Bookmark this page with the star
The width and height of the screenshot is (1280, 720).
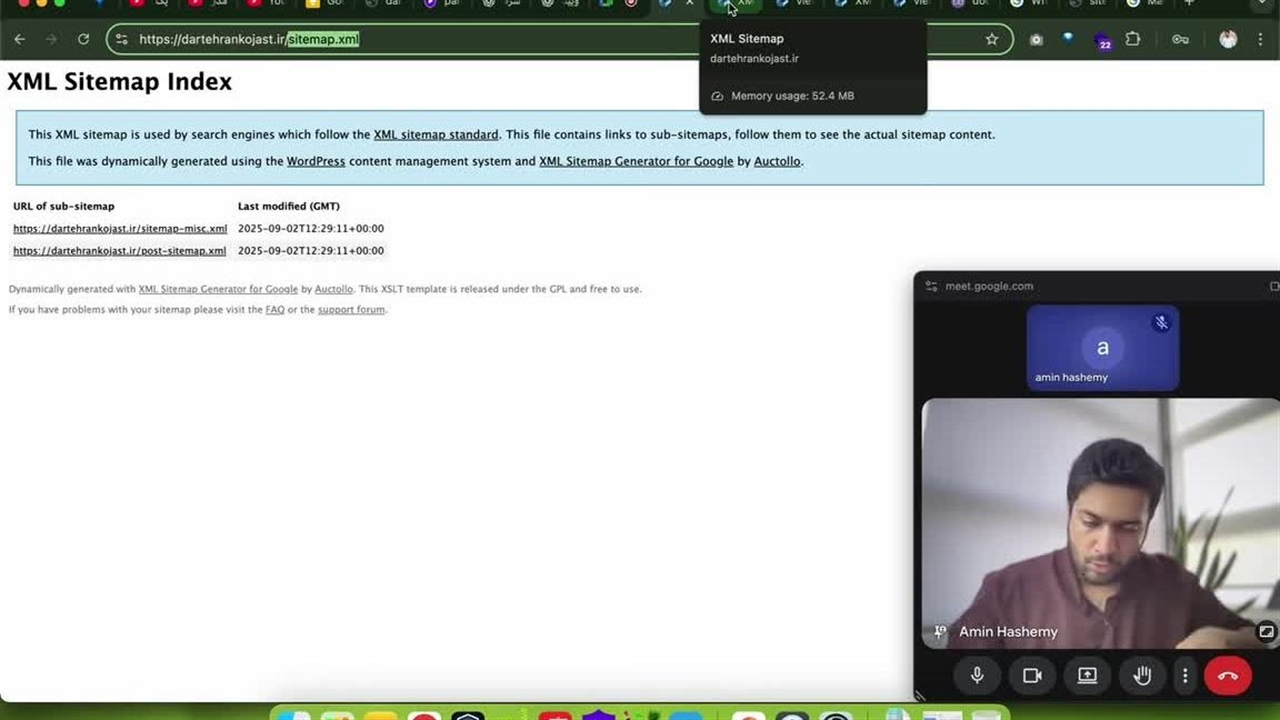(991, 39)
